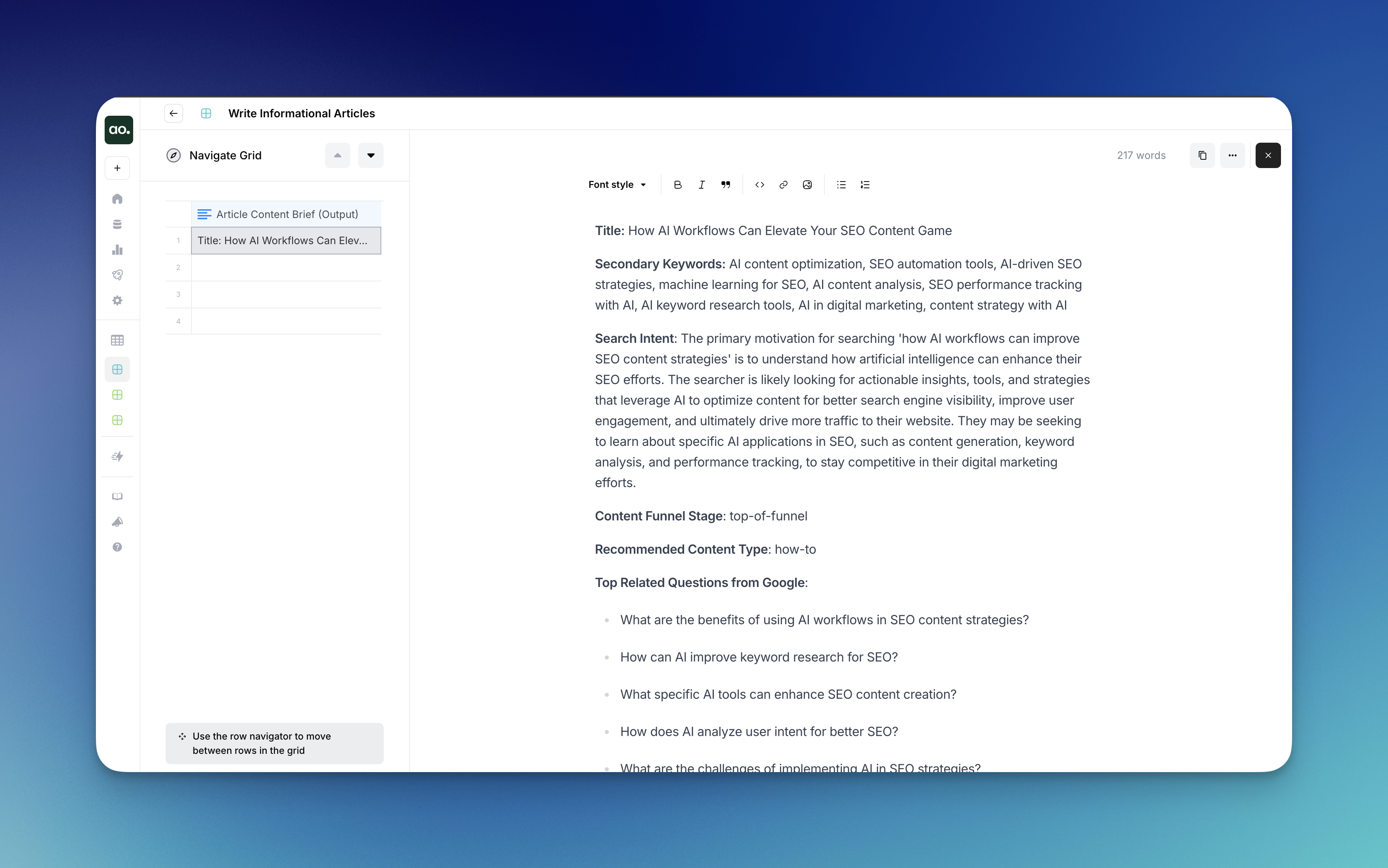
Task: Go to the previous grid row
Action: click(338, 155)
